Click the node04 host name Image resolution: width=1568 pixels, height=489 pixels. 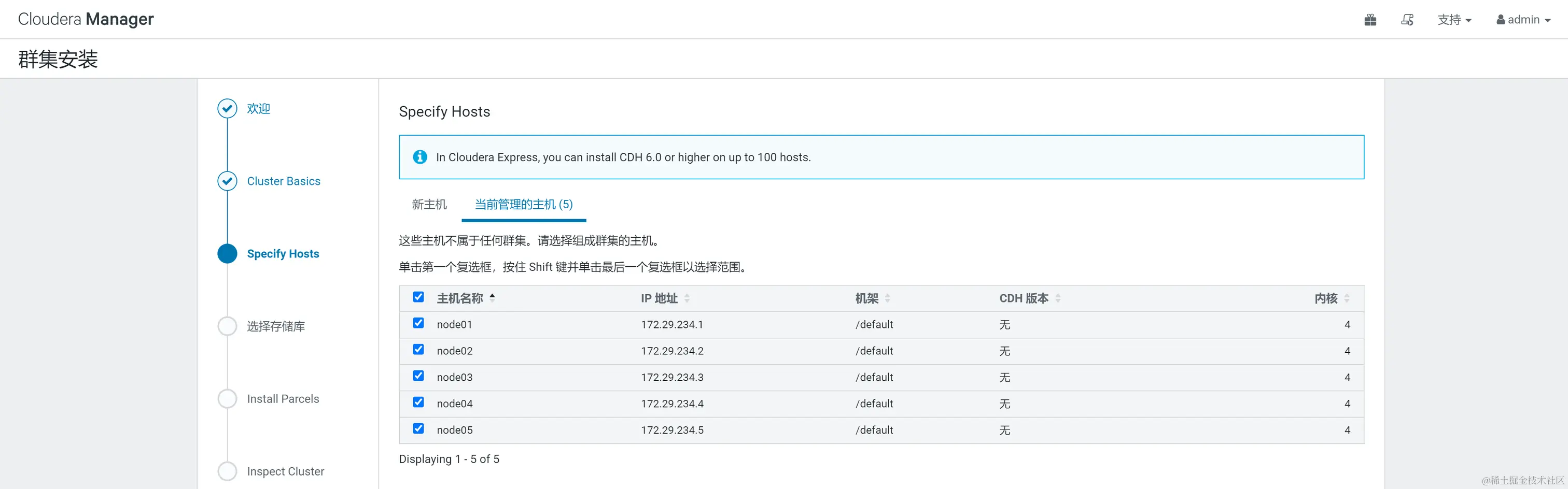455,404
